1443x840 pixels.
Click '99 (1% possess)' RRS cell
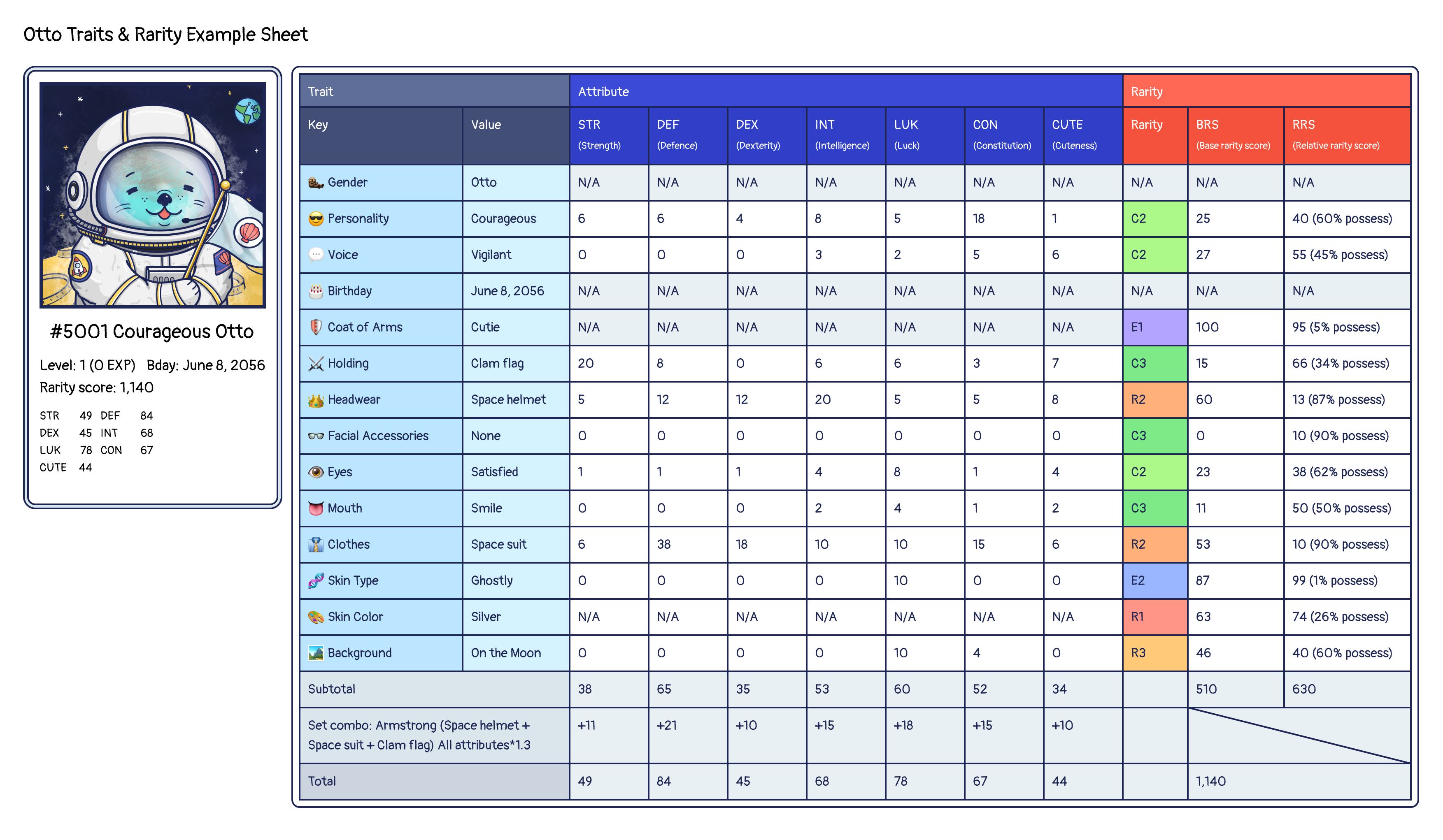point(1348,580)
